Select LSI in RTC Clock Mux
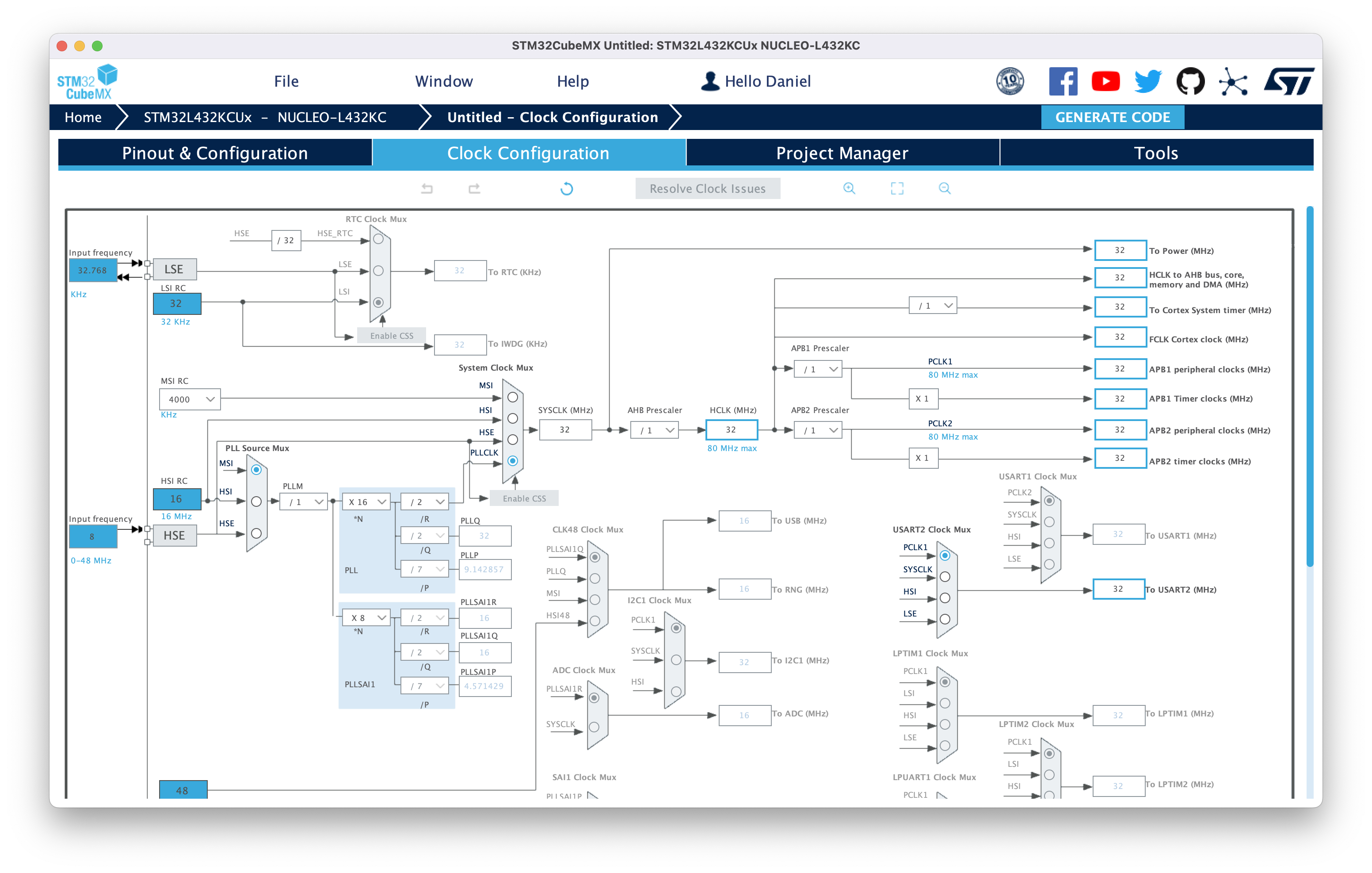The height and width of the screenshot is (873, 1372). 378,302
